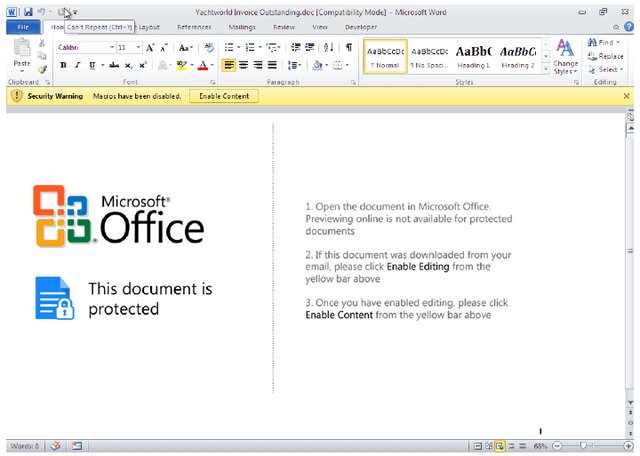This screenshot has height=456, width=640.
Task: Start a bulleted list
Action: tap(229, 47)
